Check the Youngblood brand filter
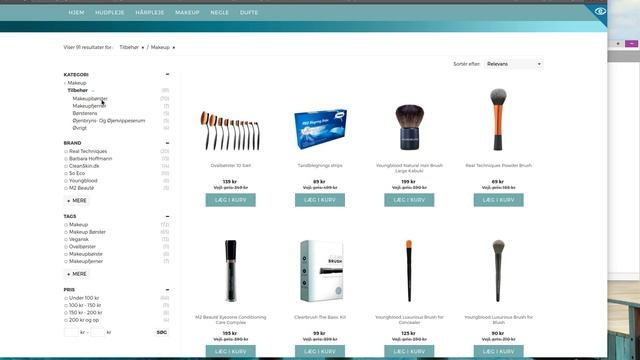This screenshot has height=360, width=640. [66, 181]
